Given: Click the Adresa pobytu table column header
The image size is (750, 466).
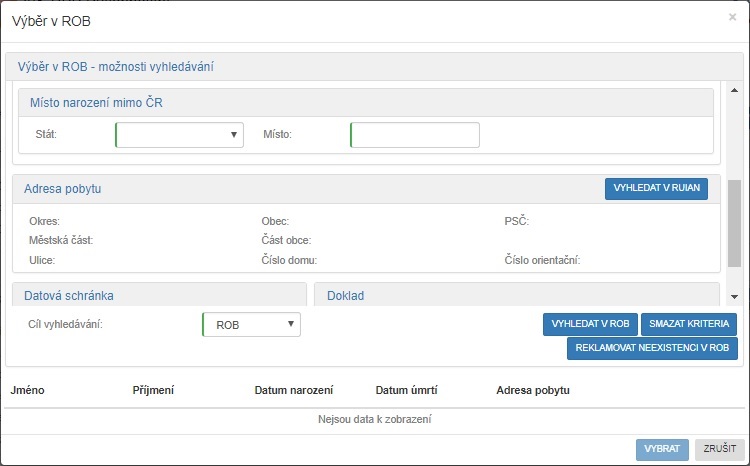Looking at the screenshot, I should click(x=532, y=390).
